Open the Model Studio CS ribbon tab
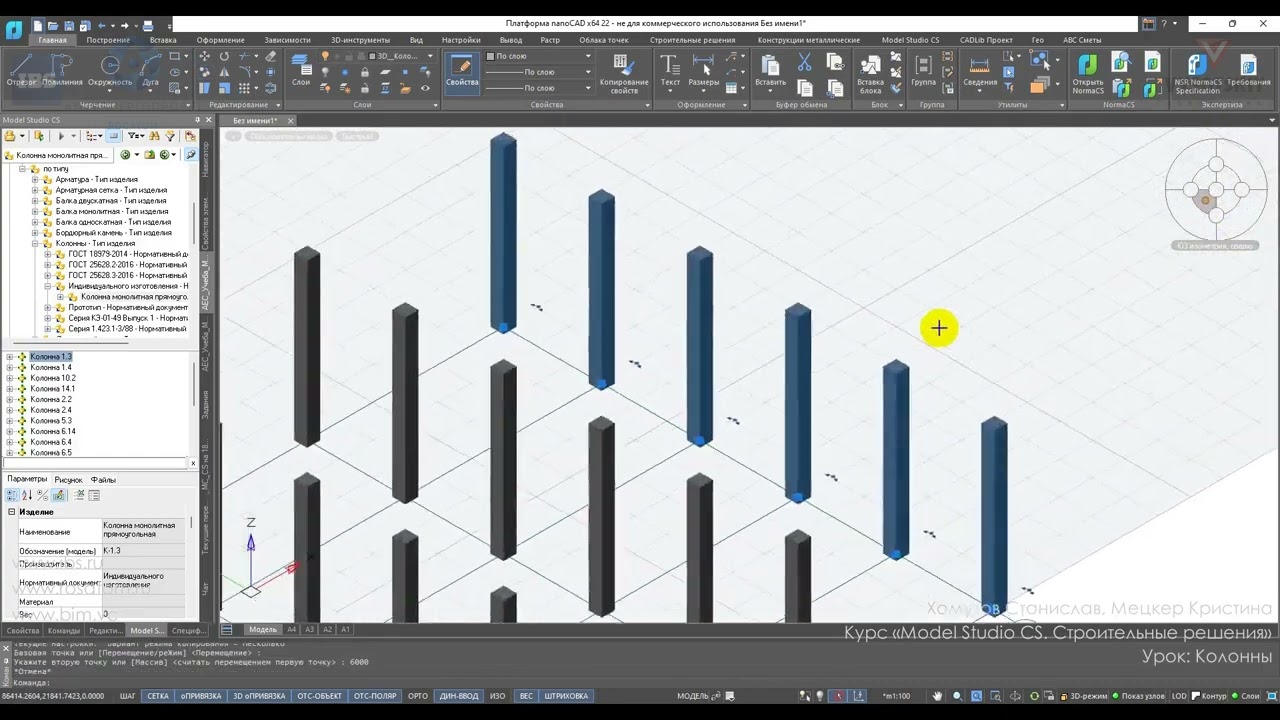Screen dimensions: 1280x720 point(910,40)
